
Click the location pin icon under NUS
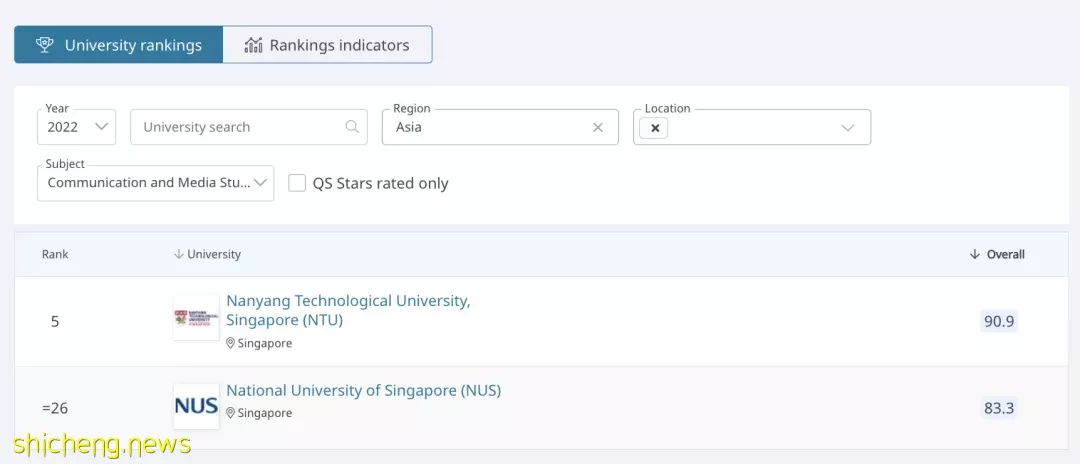[x=231, y=413]
